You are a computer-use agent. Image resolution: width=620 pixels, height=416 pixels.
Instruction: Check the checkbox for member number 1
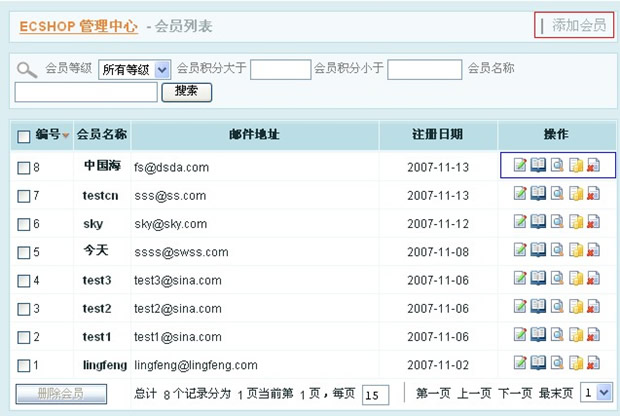coord(24,365)
